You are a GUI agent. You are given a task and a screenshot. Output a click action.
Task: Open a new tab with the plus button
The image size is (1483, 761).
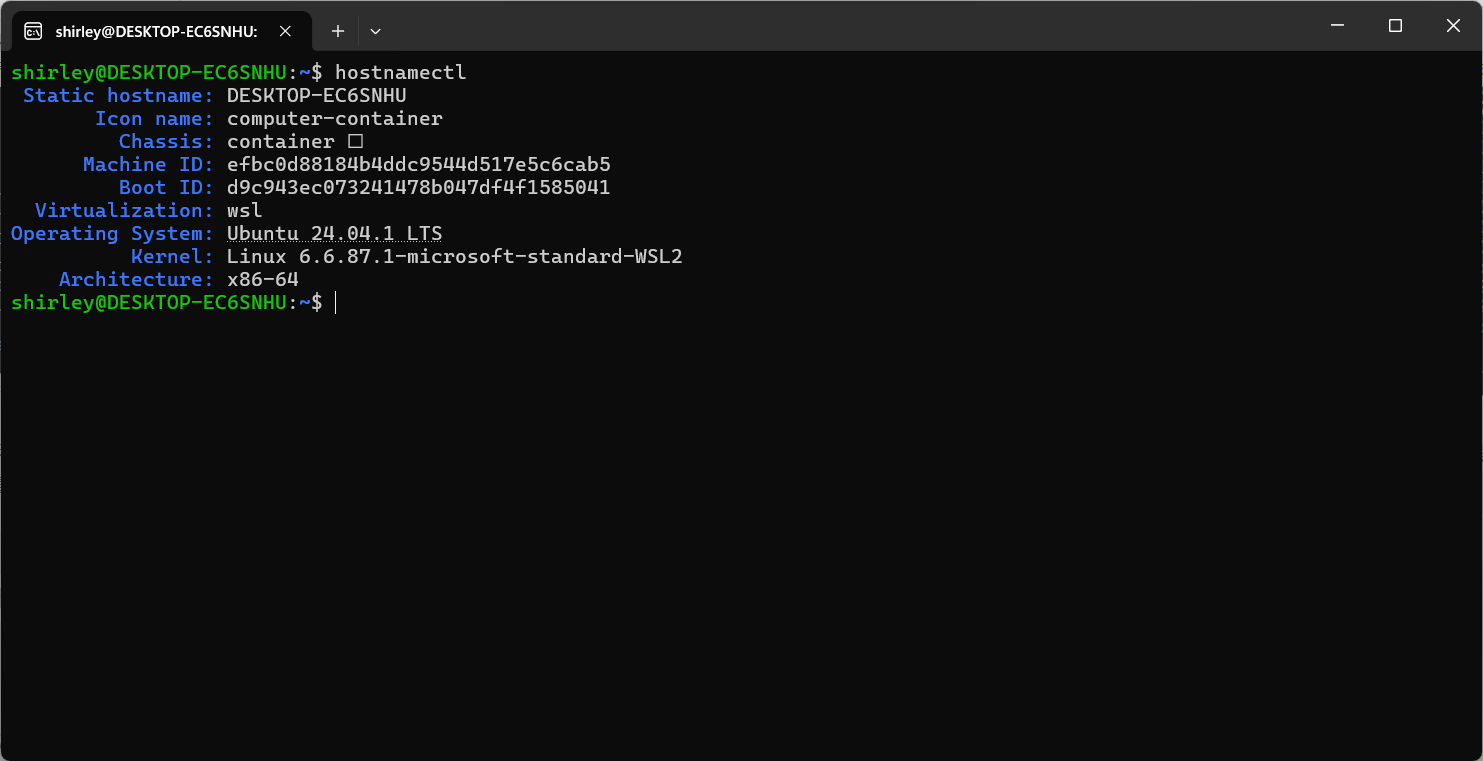coord(337,31)
